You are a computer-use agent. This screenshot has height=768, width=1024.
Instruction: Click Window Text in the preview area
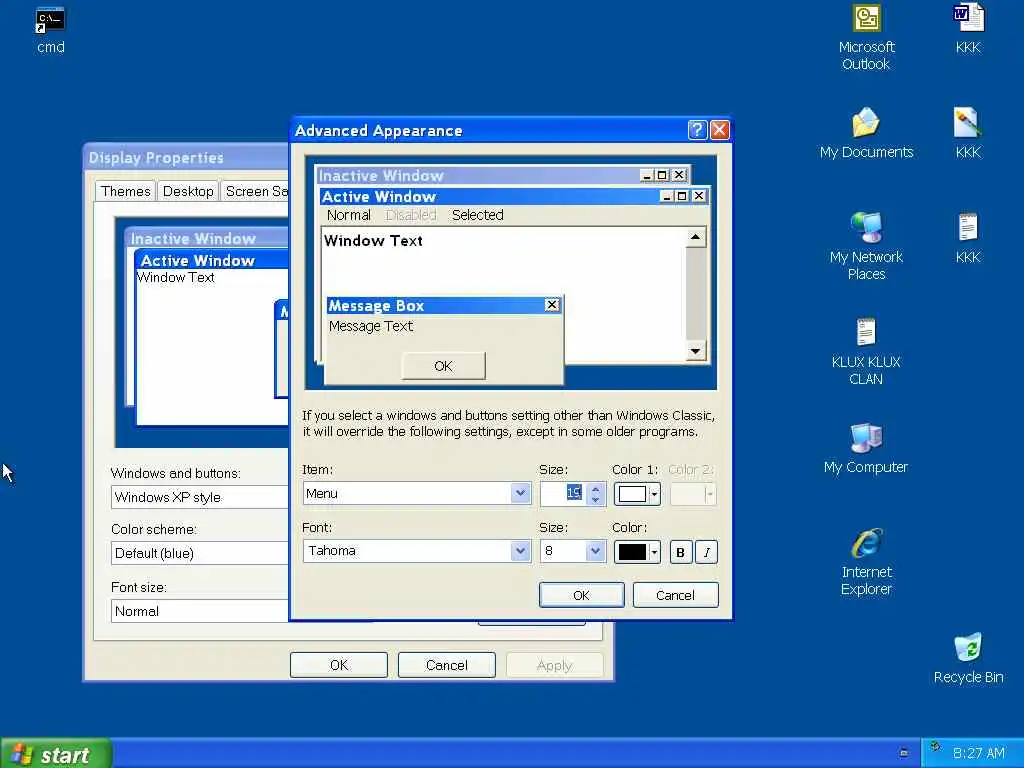pos(374,240)
